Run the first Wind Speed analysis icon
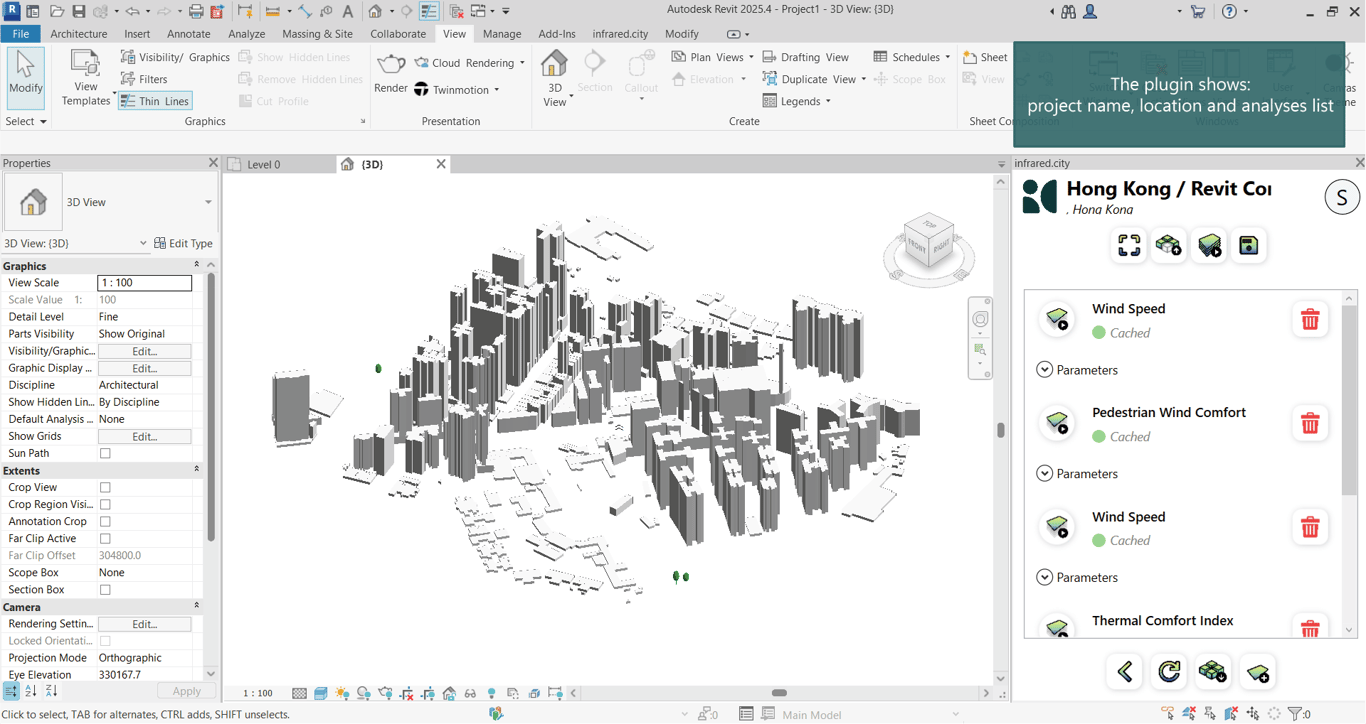Image resolution: width=1366 pixels, height=724 pixels. coord(1057,320)
